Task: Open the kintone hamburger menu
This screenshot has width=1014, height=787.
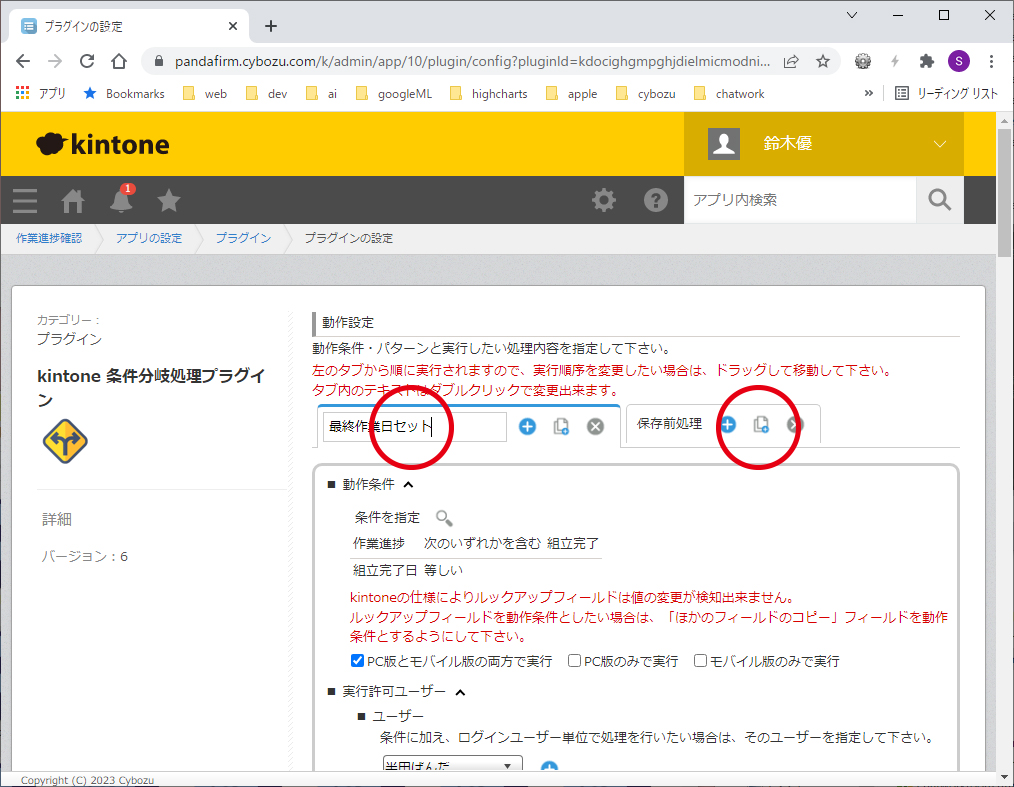Action: 25,200
